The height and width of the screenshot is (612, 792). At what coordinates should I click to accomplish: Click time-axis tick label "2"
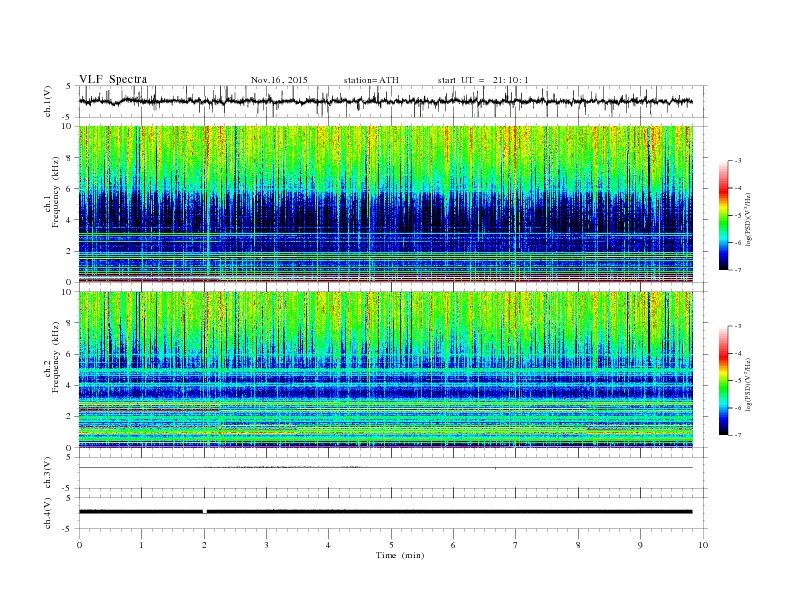click(204, 545)
